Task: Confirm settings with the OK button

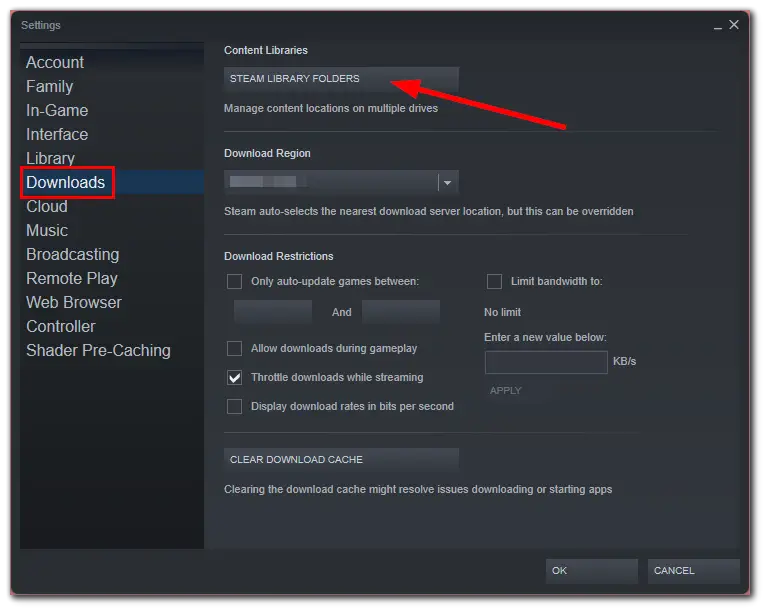Action: pyautogui.click(x=592, y=571)
